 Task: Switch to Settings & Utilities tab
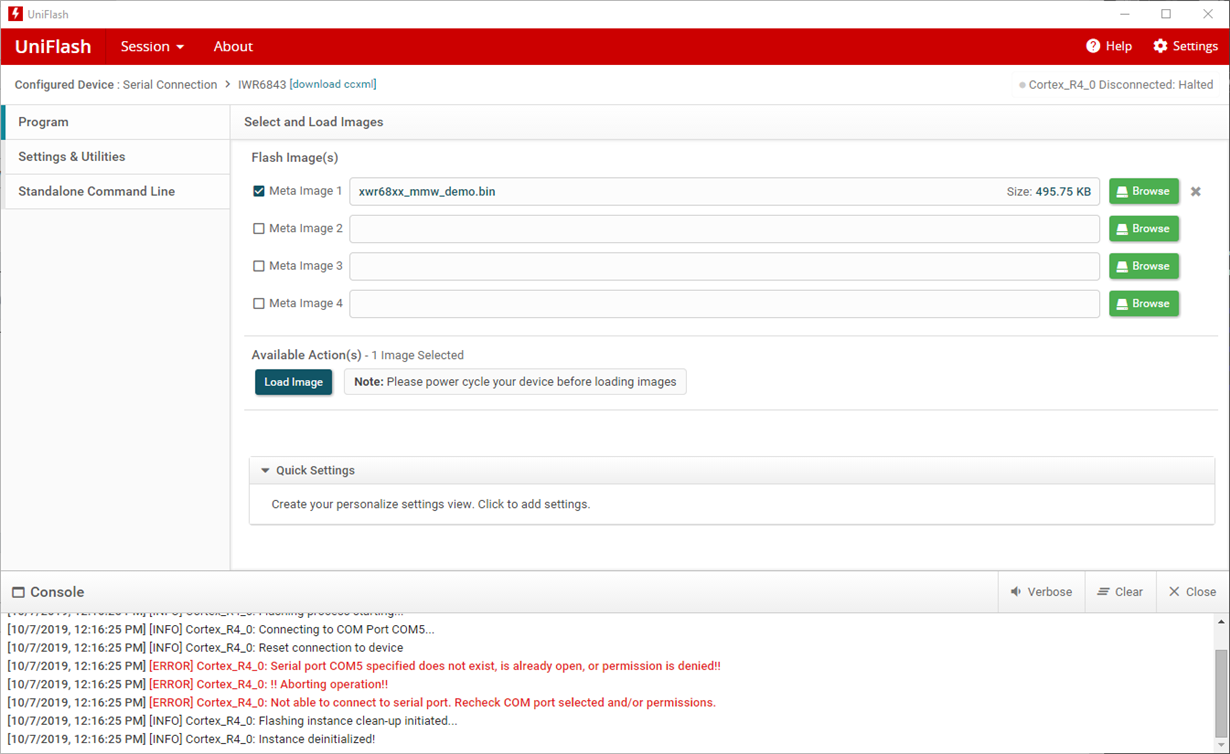pos(117,157)
